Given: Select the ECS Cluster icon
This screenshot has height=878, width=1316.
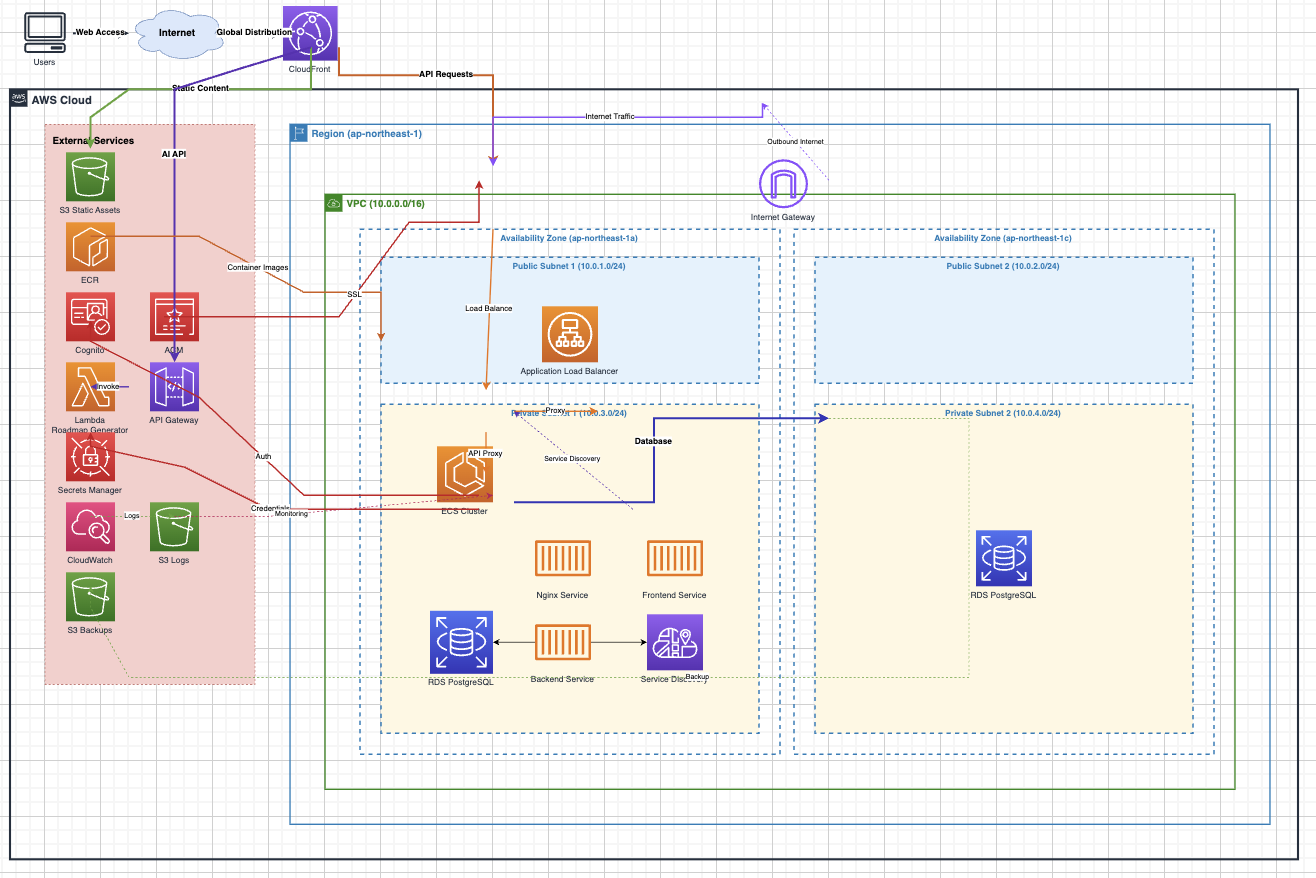Looking at the screenshot, I should tap(465, 474).
